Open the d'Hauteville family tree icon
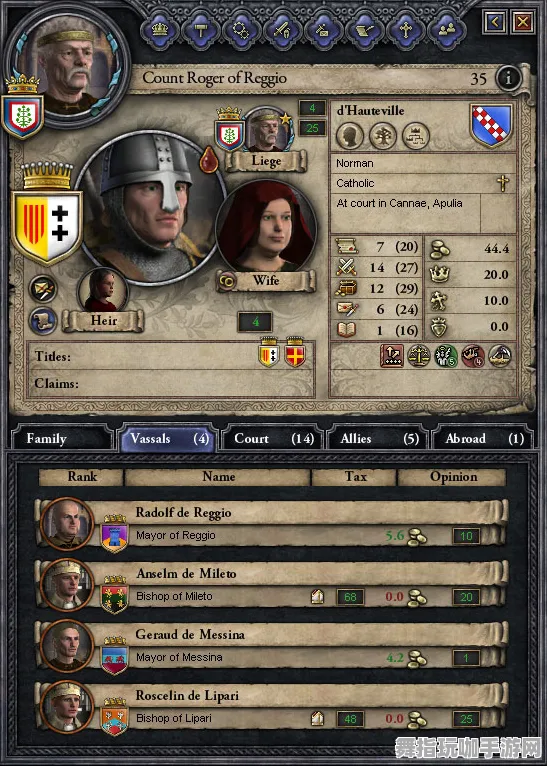547x766 pixels. click(x=382, y=135)
